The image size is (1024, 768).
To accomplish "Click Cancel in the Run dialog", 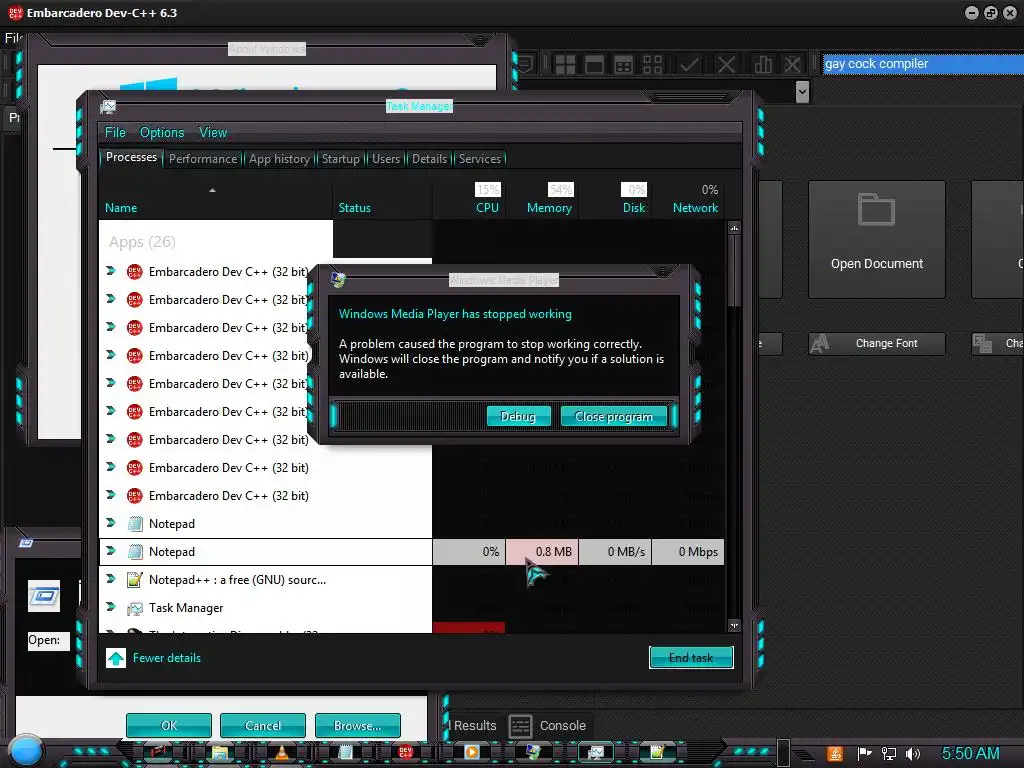I will [x=263, y=725].
